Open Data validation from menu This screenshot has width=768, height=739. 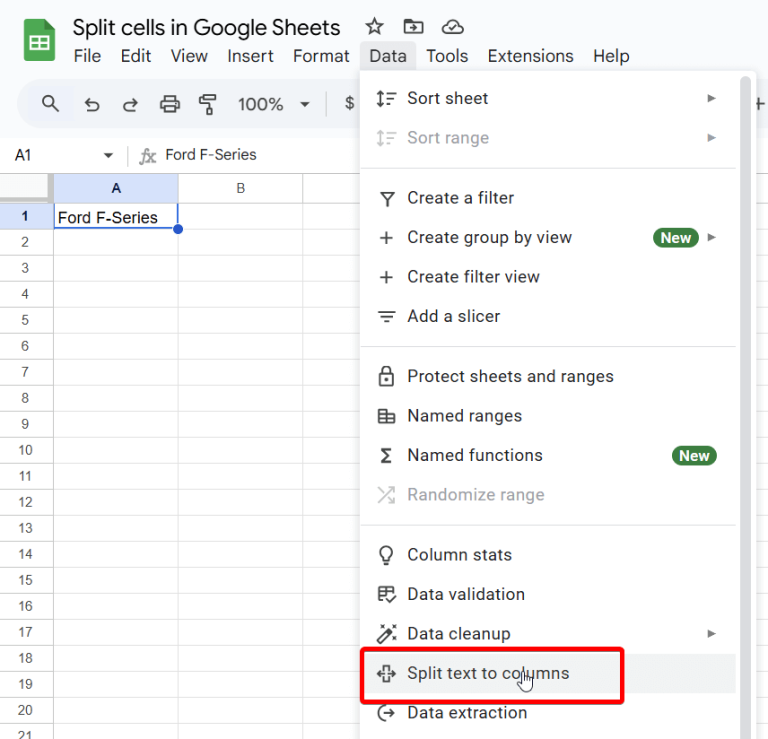(465, 594)
